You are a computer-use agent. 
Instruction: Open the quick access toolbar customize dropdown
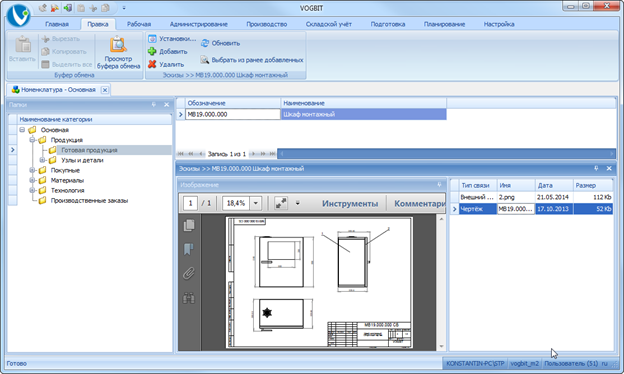click(124, 8)
